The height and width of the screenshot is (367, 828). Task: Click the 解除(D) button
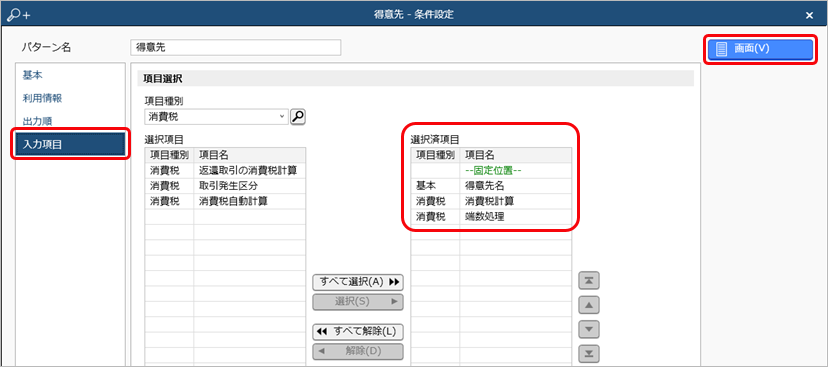358,351
